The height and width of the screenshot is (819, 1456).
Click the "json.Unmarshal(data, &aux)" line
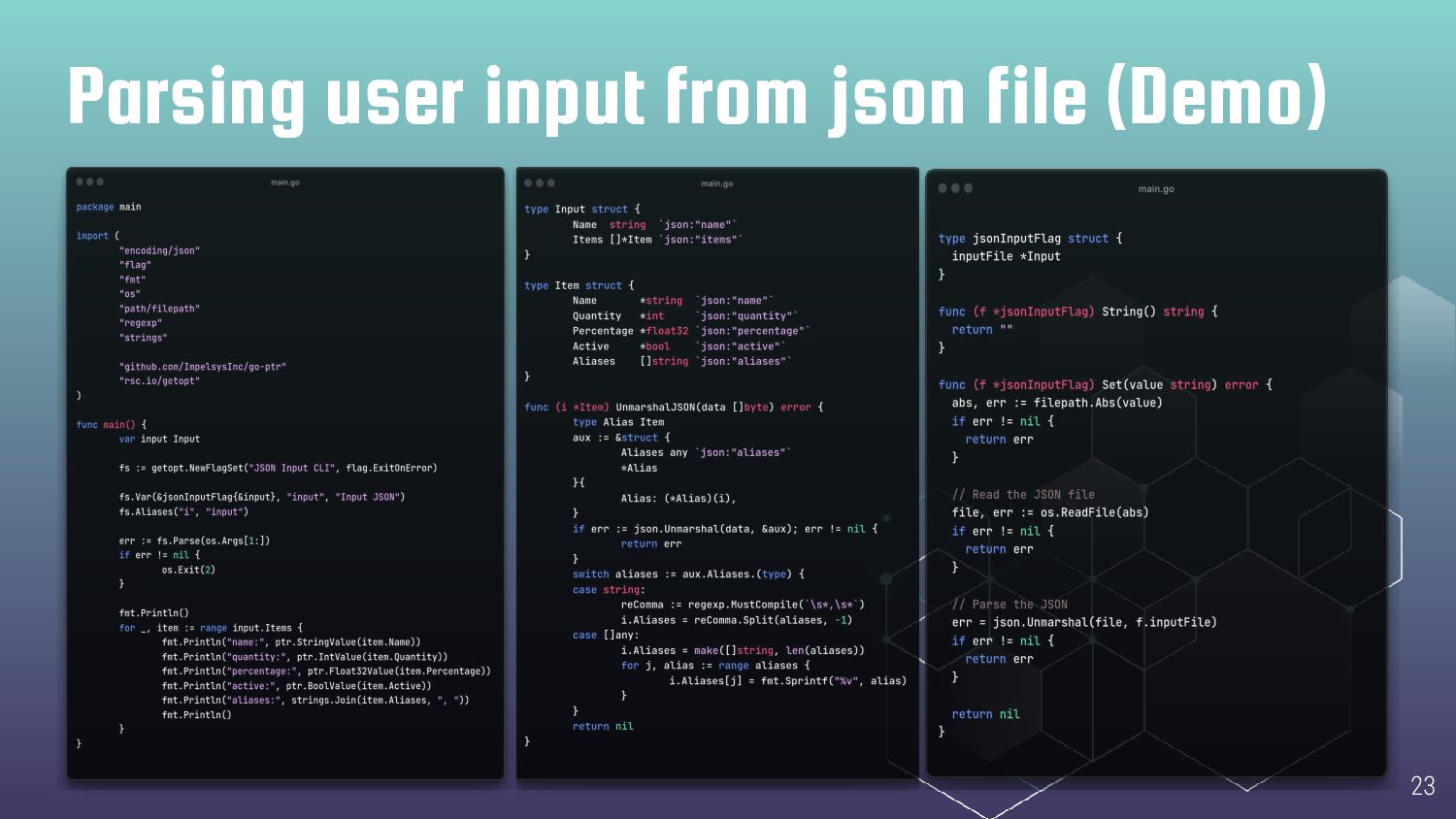coord(725,529)
